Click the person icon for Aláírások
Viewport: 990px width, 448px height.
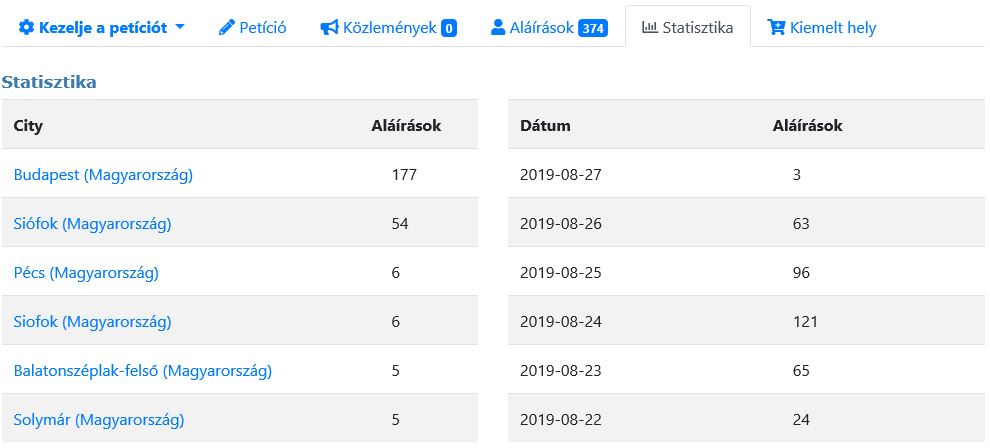498,28
